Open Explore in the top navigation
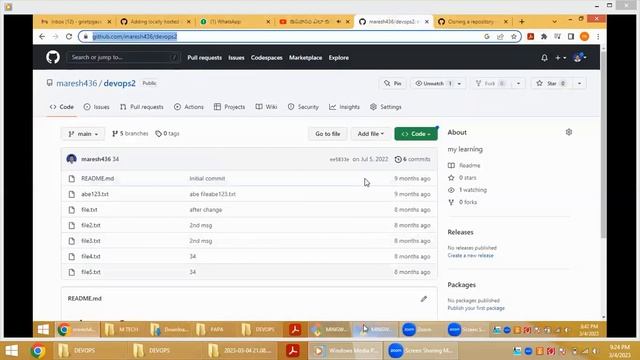Screen dimensions: 640x360 pyautogui.click(x=339, y=58)
